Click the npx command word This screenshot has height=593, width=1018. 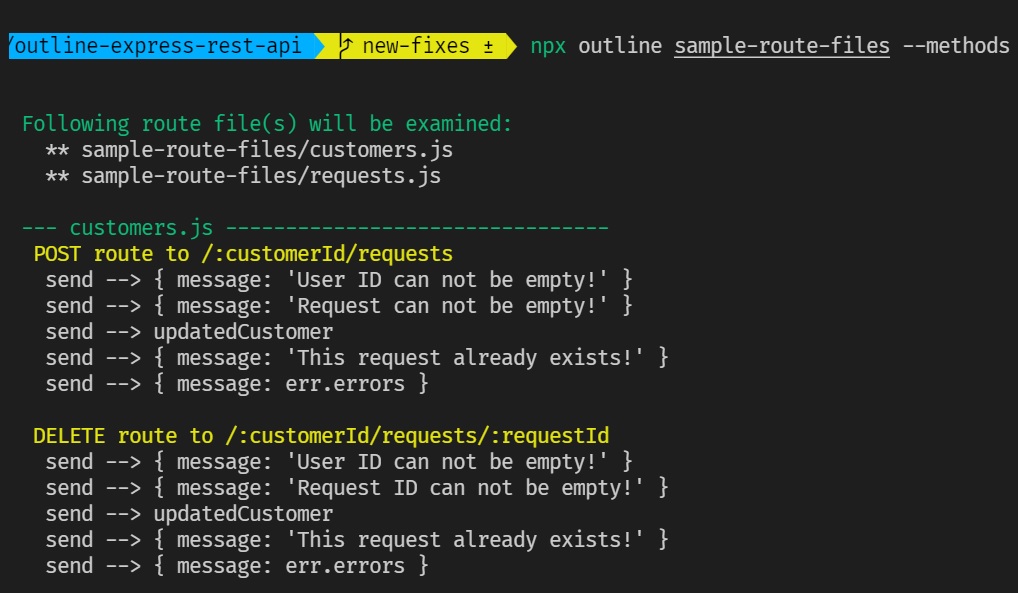pyautogui.click(x=549, y=46)
